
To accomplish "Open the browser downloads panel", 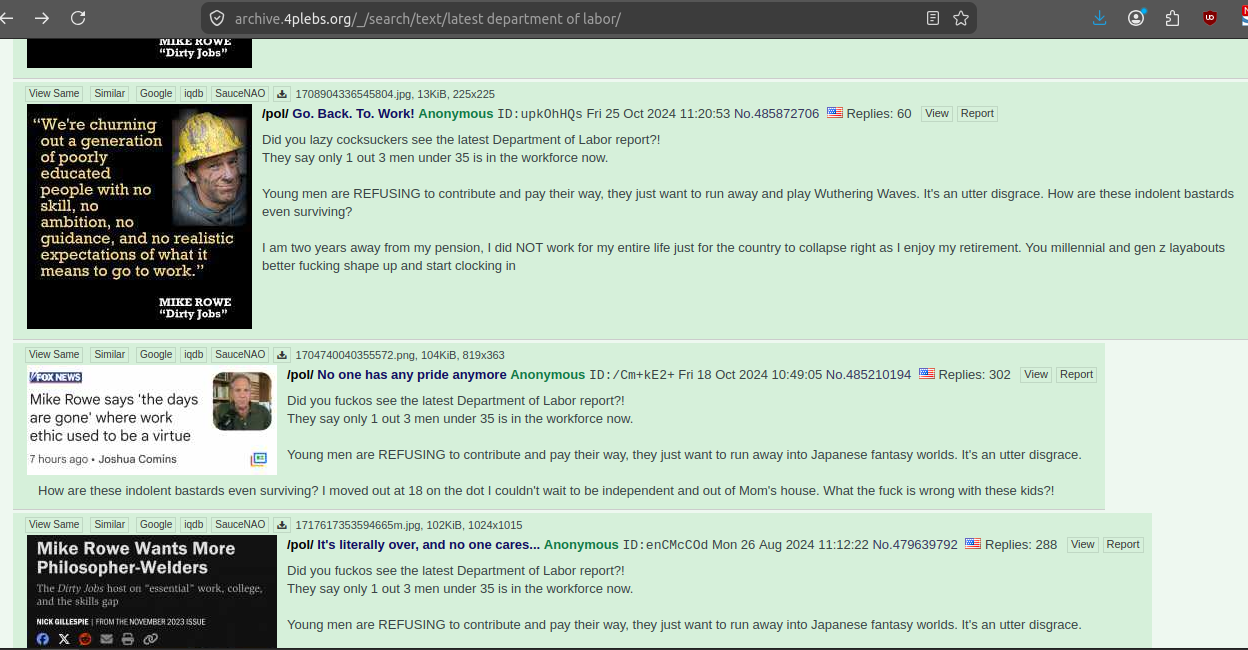I will click(x=1100, y=18).
